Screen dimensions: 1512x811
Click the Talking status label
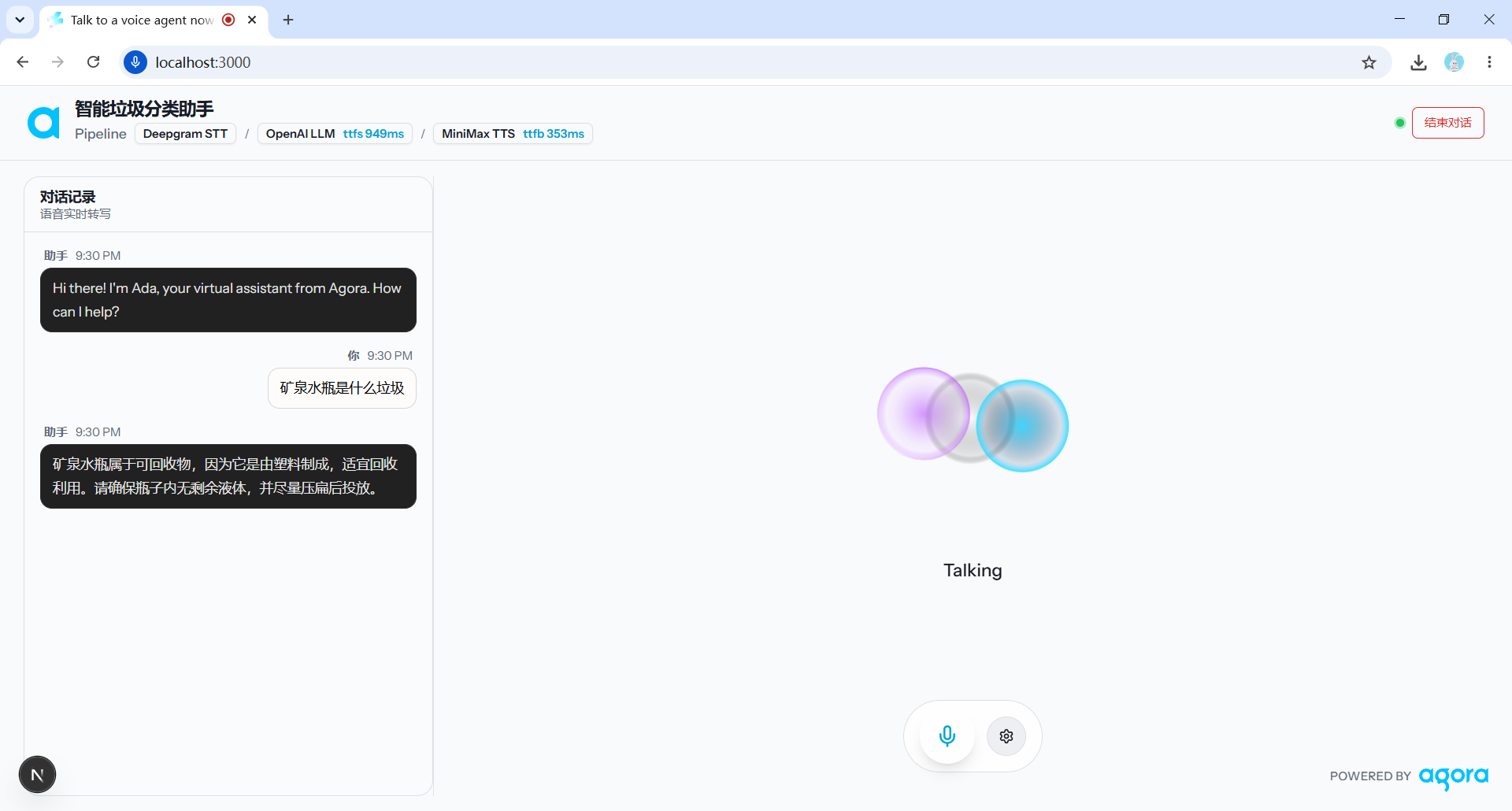(x=973, y=570)
